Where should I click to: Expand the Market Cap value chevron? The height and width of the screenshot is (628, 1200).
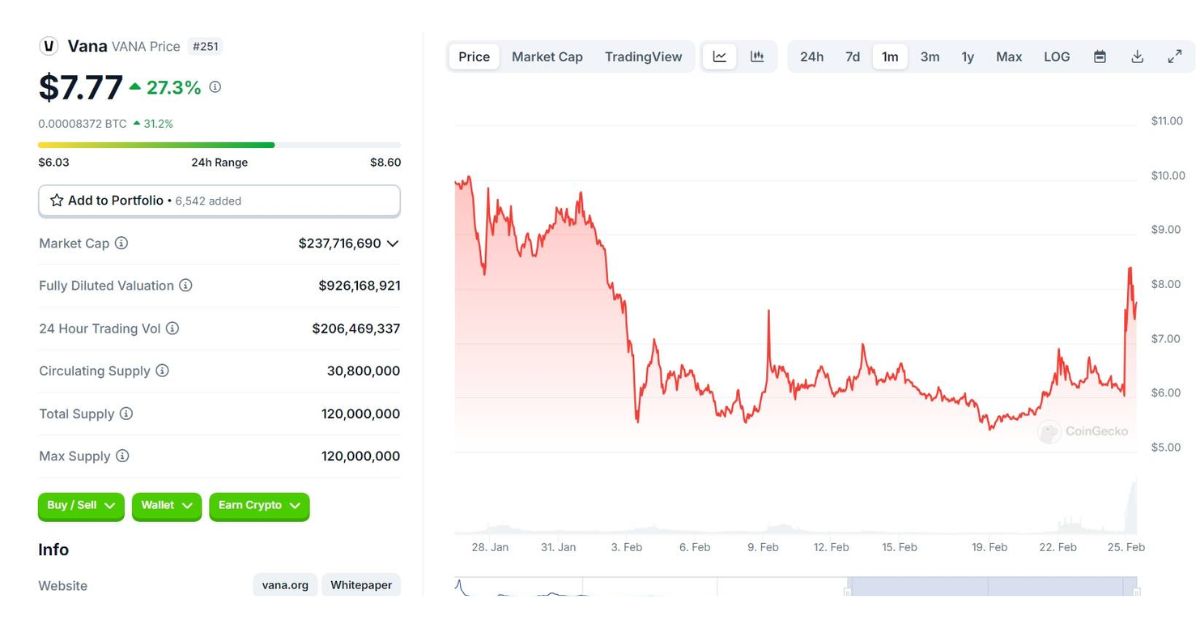(393, 243)
